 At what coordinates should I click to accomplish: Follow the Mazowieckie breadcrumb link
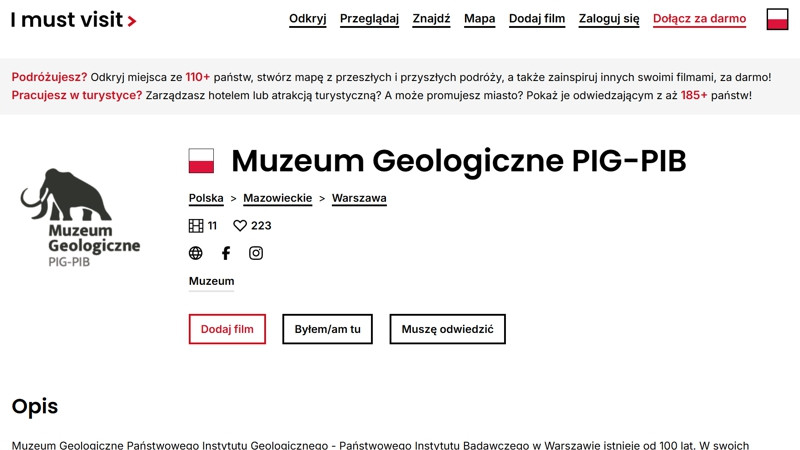pyautogui.click(x=278, y=198)
